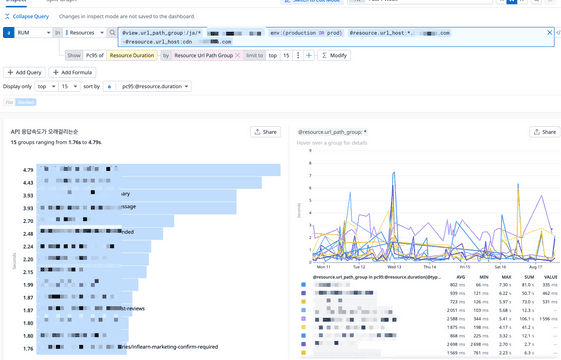Click the light blue swatch in 2 051 ms row
This screenshot has width=561, height=360.
pos(303,310)
